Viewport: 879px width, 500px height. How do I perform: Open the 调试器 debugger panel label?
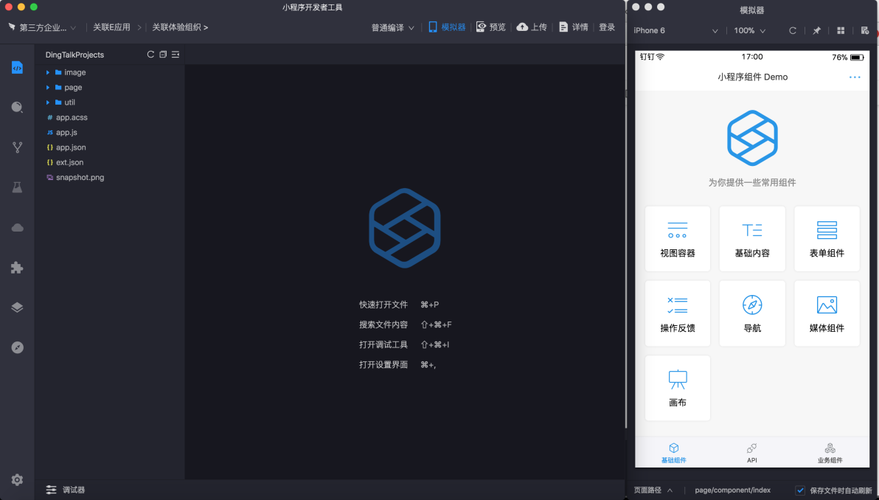coord(73,490)
